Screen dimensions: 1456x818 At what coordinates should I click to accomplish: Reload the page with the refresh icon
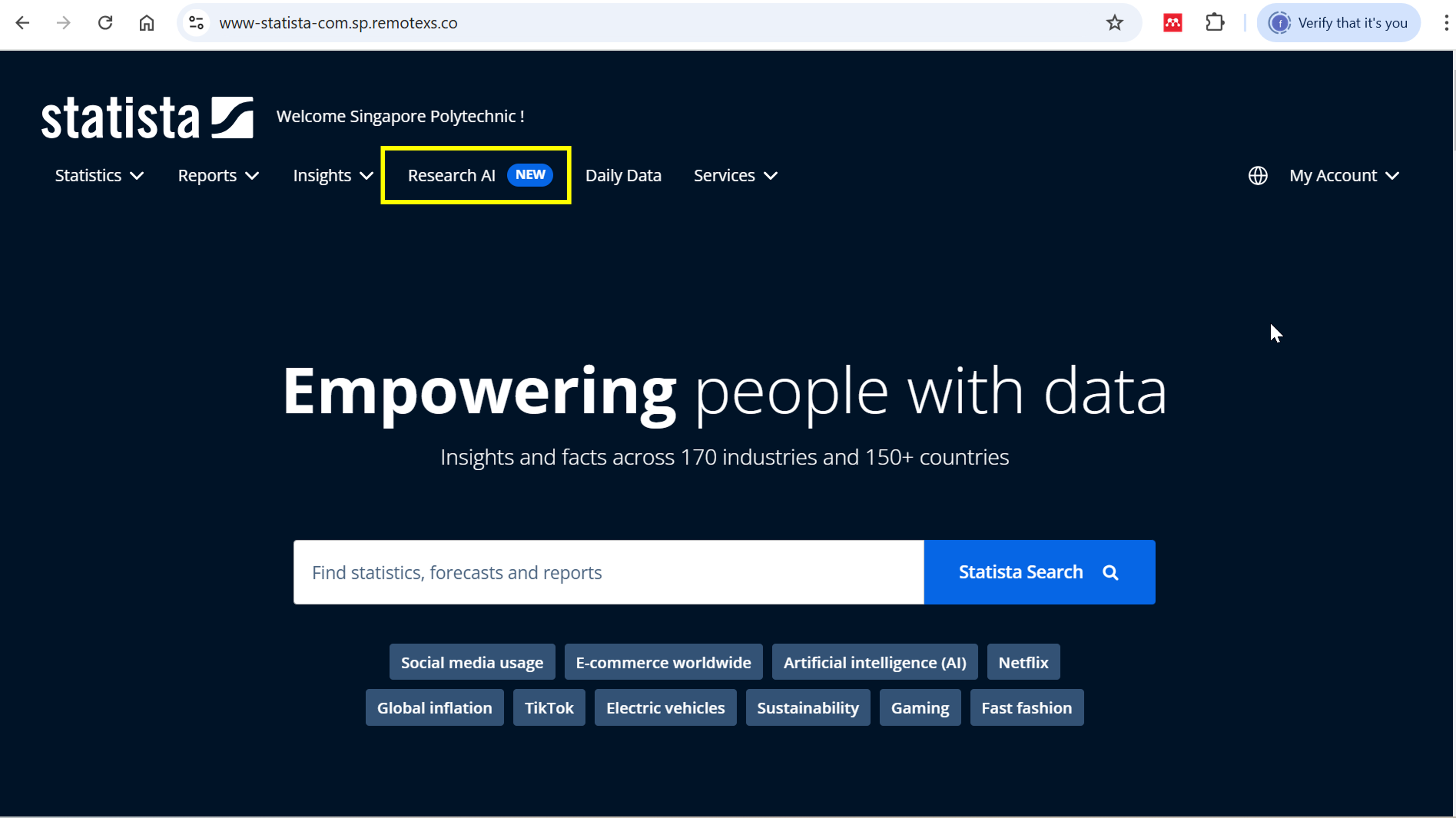pos(105,22)
